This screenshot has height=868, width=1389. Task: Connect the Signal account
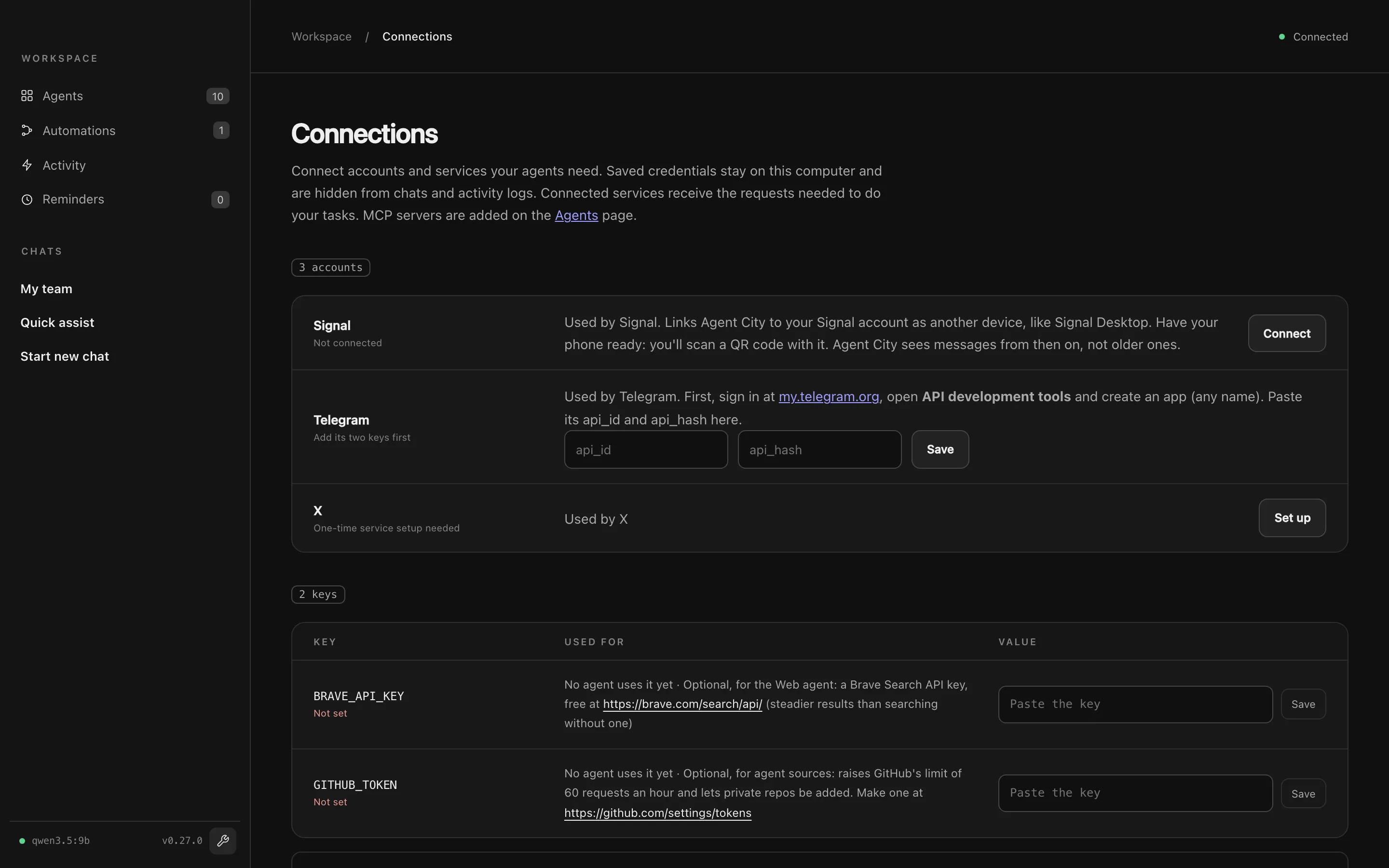[1287, 333]
